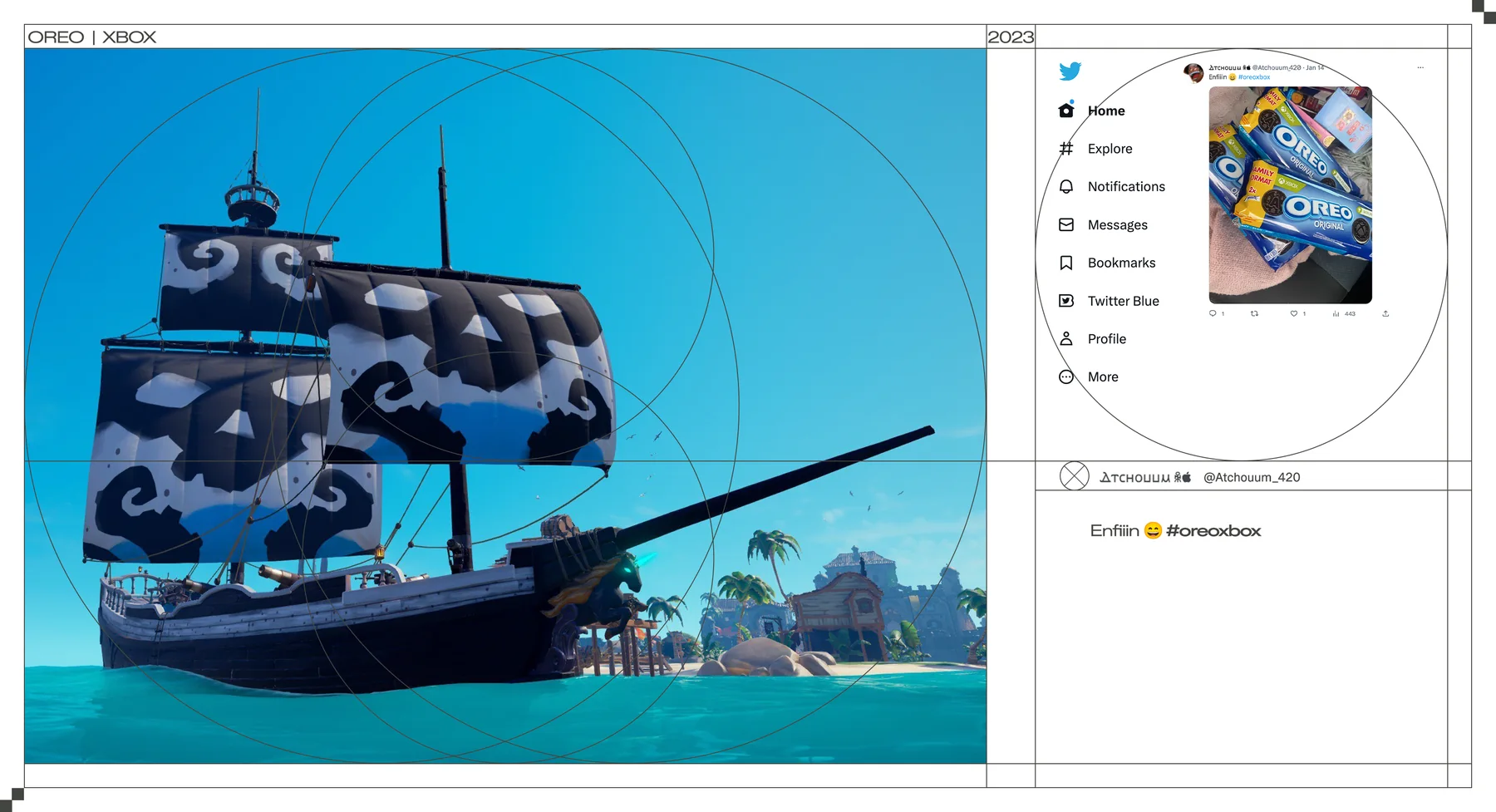Click the '2023' year label

pyautogui.click(x=1011, y=37)
